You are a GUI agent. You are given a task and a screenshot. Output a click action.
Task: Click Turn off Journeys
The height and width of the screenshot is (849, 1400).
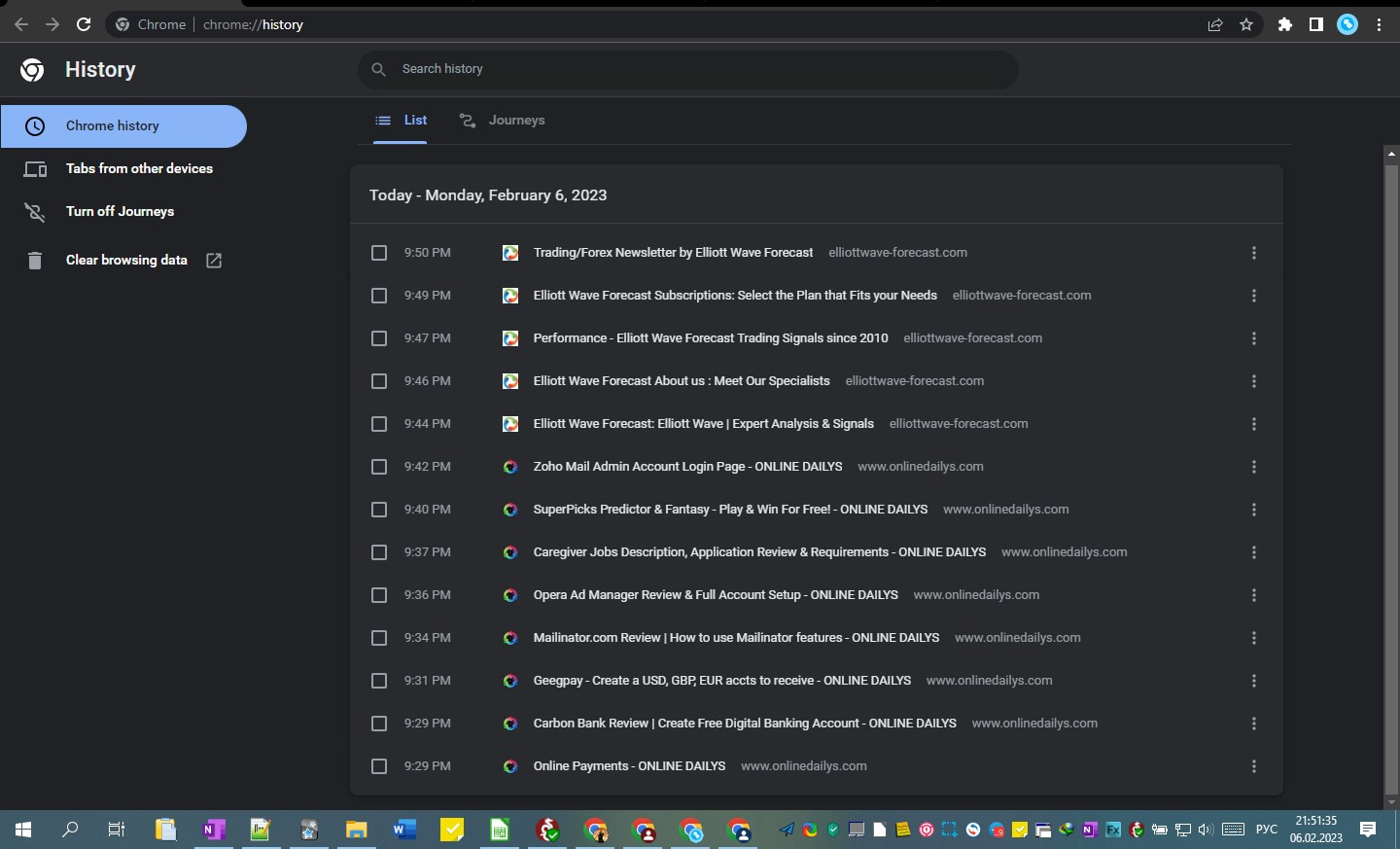point(120,211)
